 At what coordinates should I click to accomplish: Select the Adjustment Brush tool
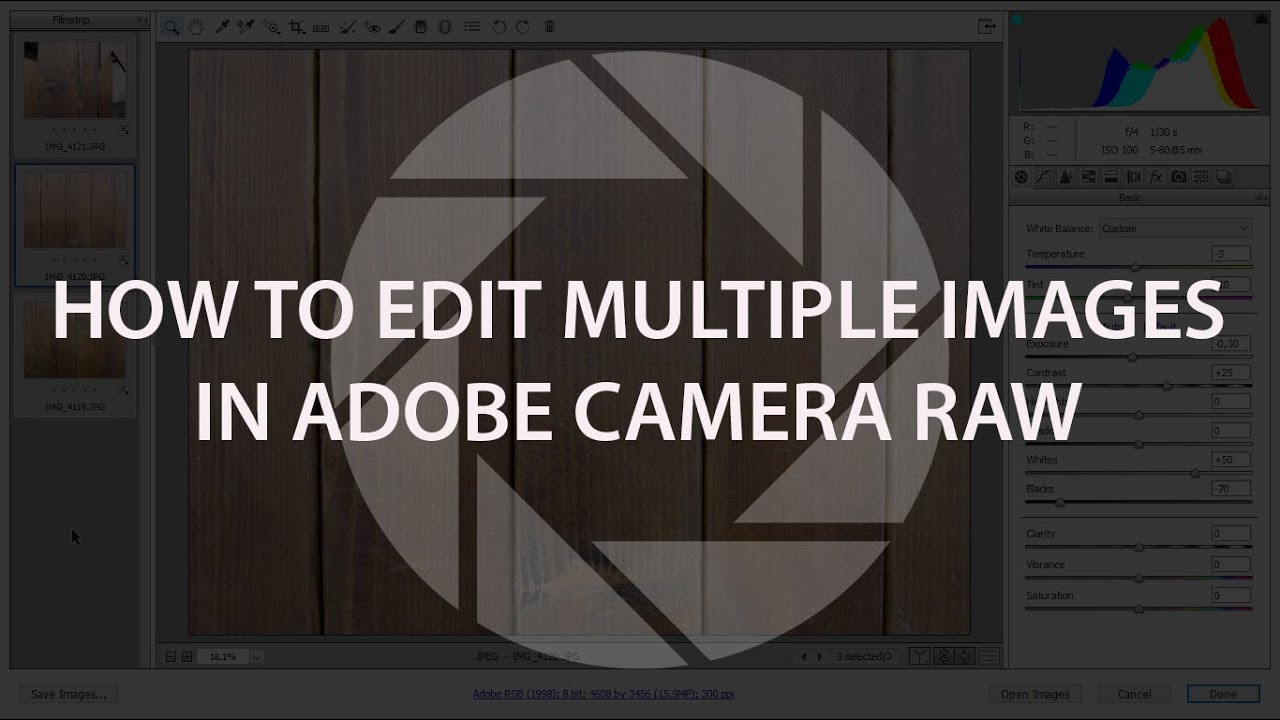(x=396, y=27)
